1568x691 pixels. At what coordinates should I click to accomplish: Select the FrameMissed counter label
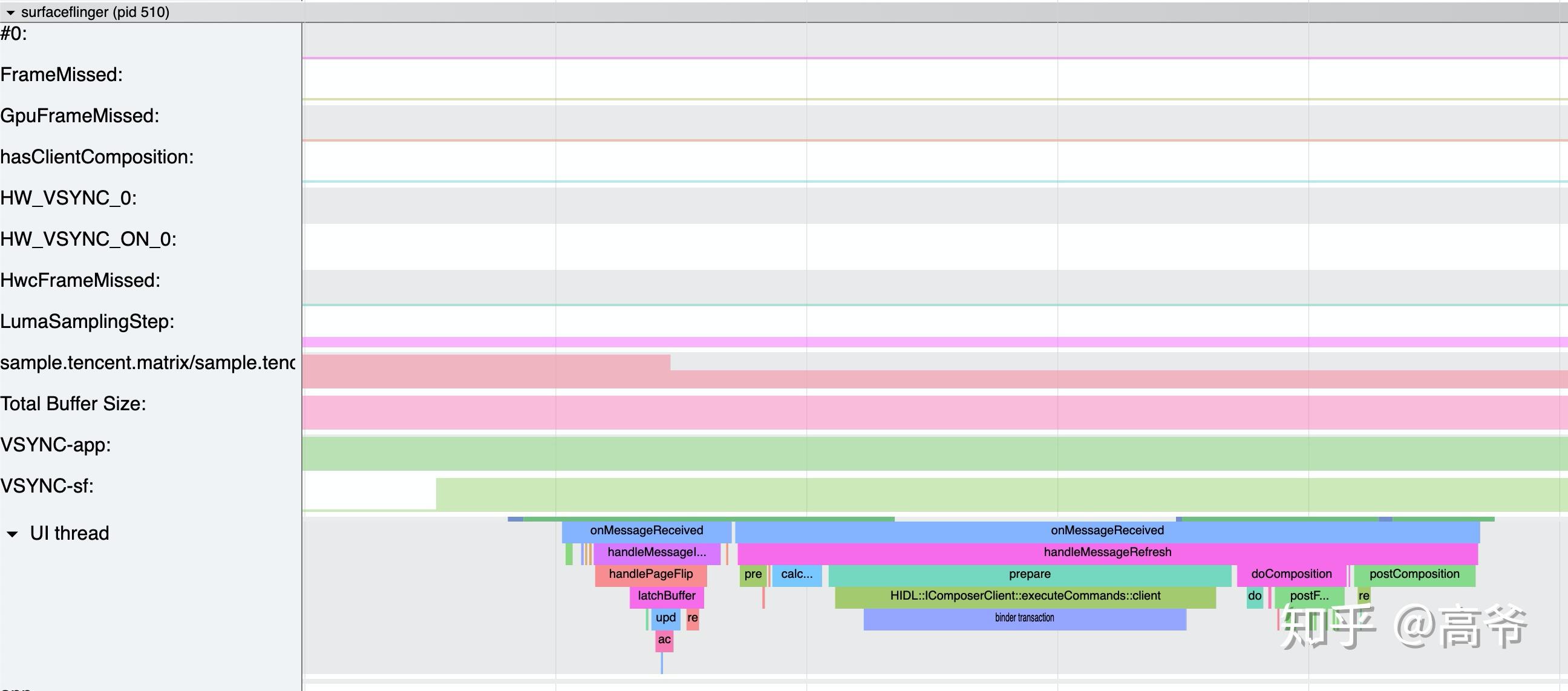pyautogui.click(x=62, y=75)
